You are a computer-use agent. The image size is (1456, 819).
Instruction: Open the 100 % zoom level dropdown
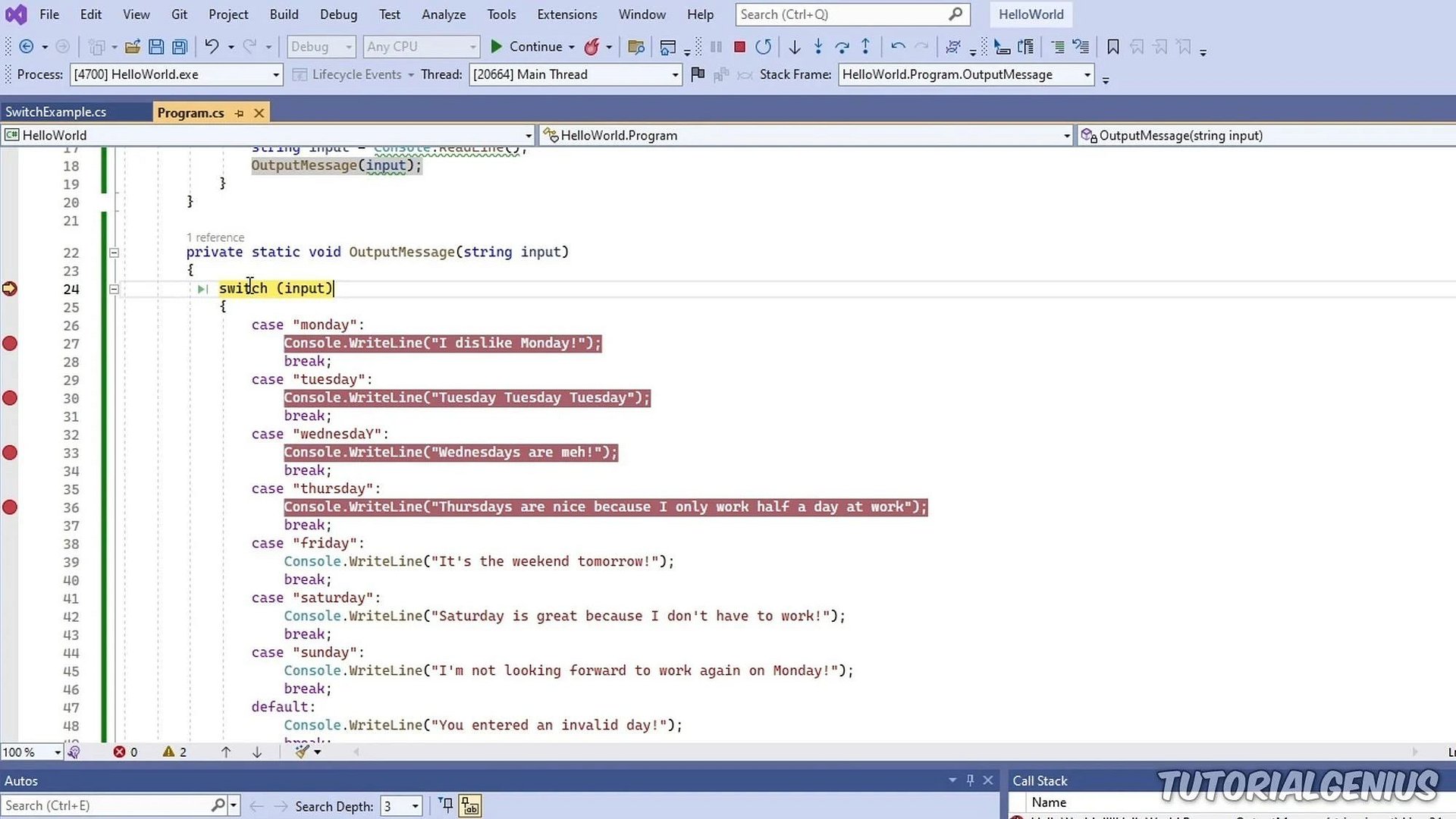tap(57, 752)
